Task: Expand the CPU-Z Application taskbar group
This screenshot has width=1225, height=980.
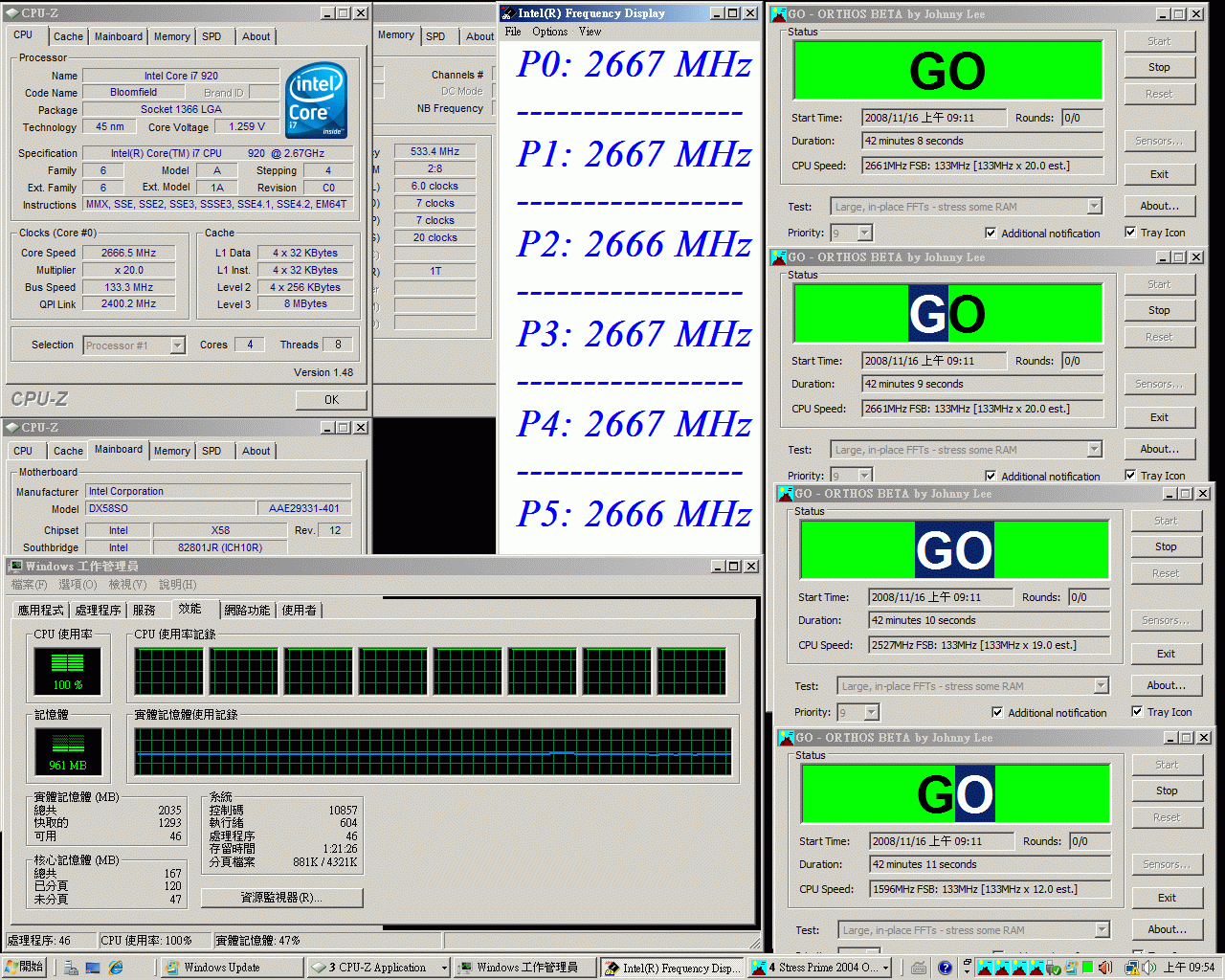Action: click(444, 969)
